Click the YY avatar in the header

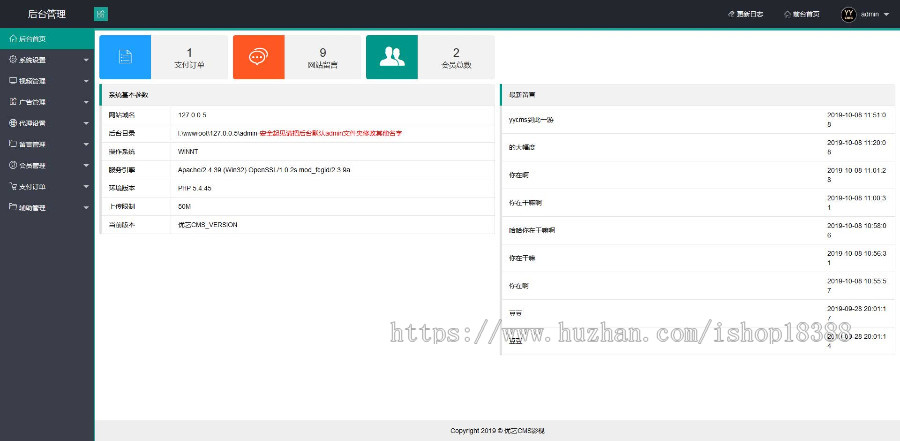[849, 14]
